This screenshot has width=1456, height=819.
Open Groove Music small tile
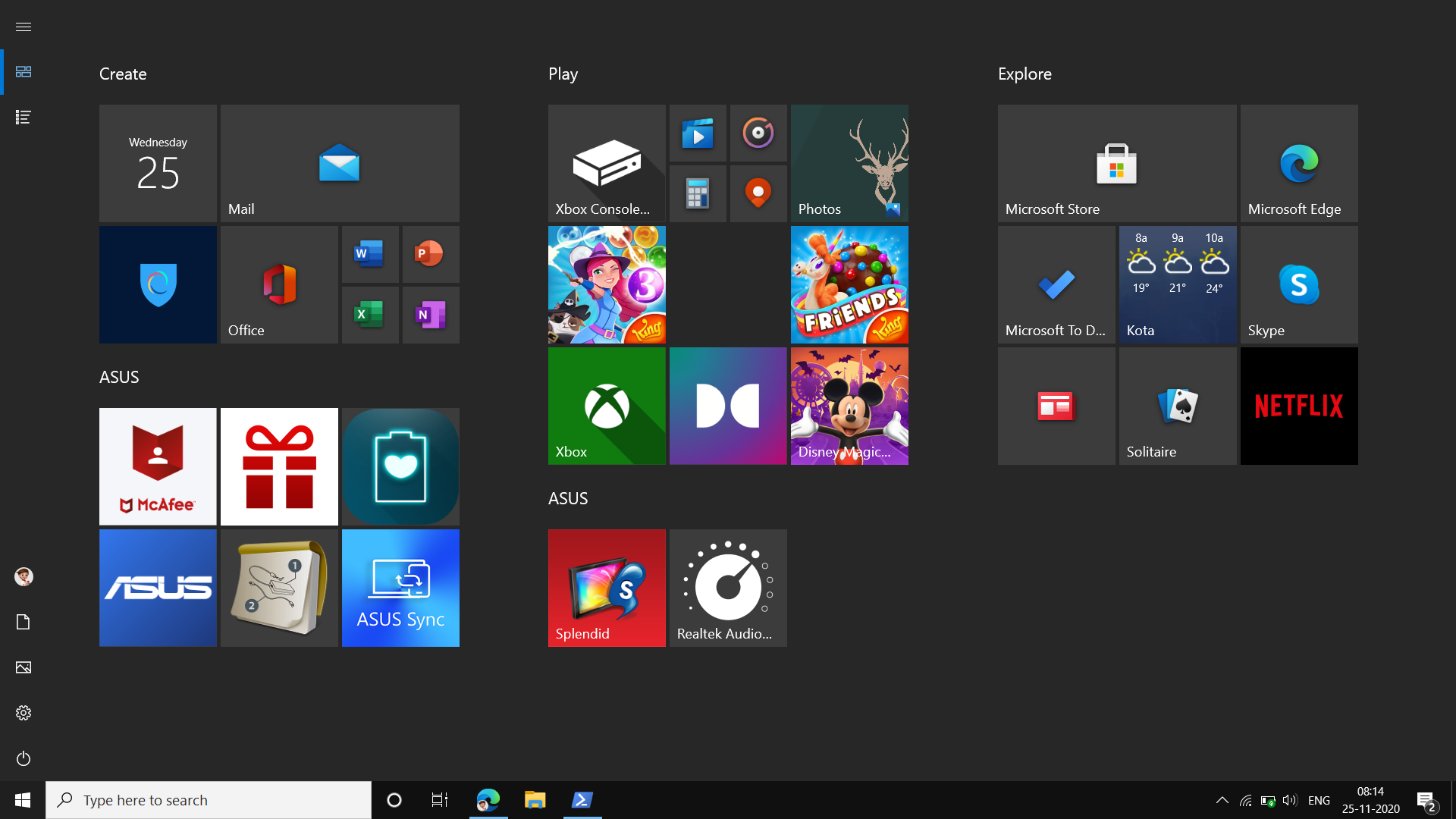pyautogui.click(x=758, y=133)
